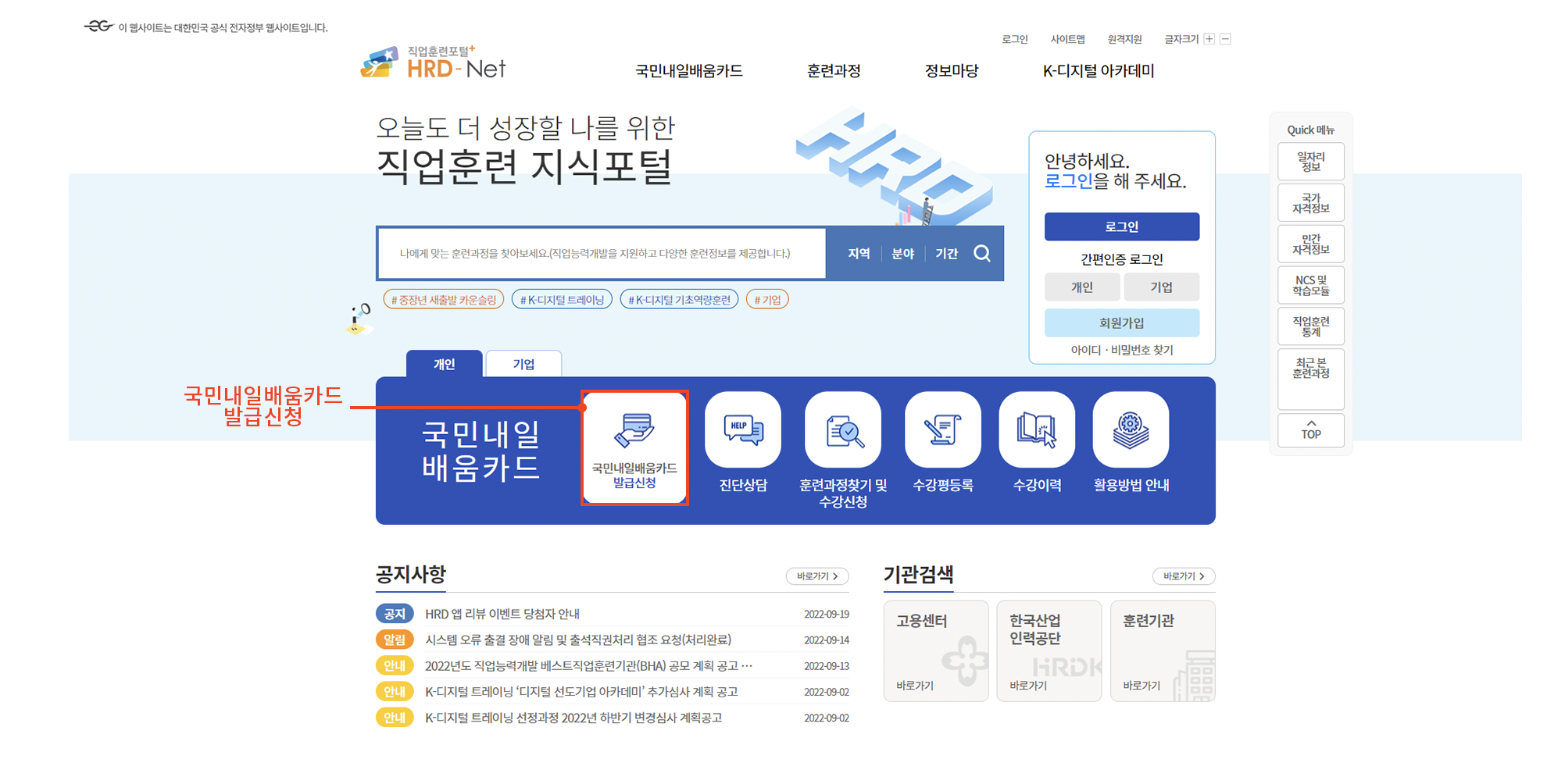Switch to the 기업 tab
Screen dimensions: 1547x784
tap(523, 364)
